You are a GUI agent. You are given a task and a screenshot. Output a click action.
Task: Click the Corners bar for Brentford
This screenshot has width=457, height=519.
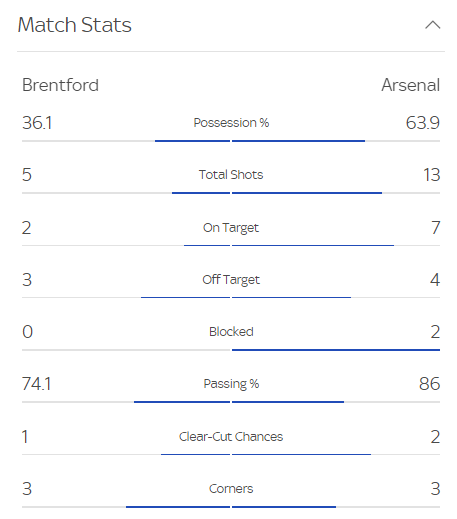point(178,507)
